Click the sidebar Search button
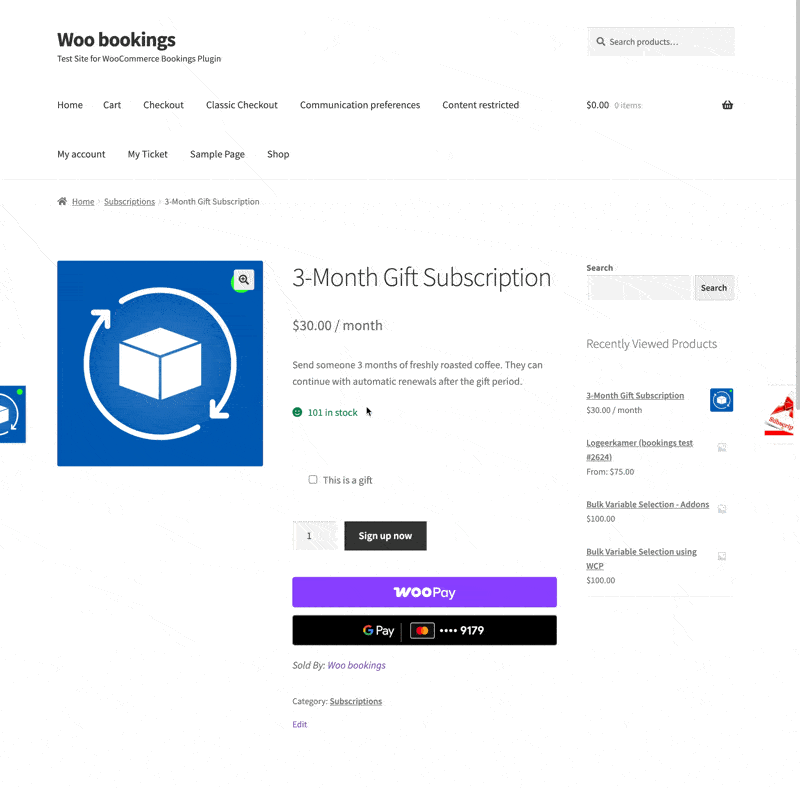Image resolution: width=800 pixels, height=788 pixels. tap(714, 288)
